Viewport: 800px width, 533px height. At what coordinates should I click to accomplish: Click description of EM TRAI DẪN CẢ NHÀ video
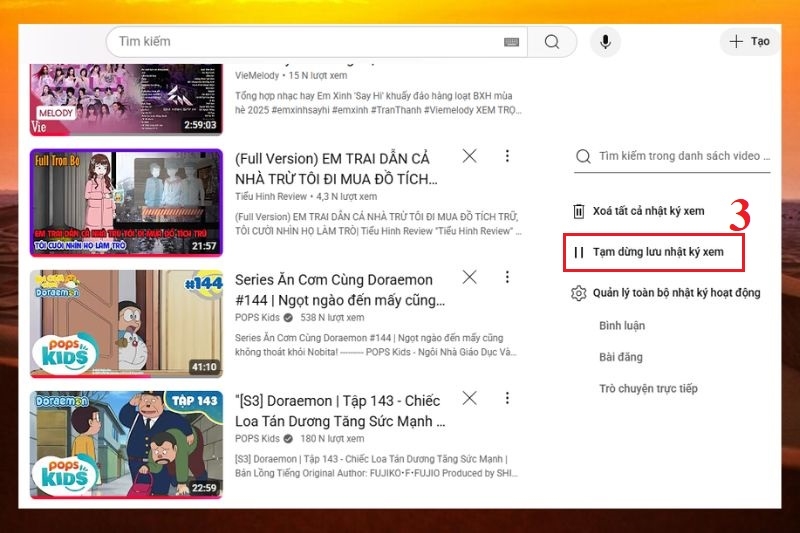click(x=378, y=224)
